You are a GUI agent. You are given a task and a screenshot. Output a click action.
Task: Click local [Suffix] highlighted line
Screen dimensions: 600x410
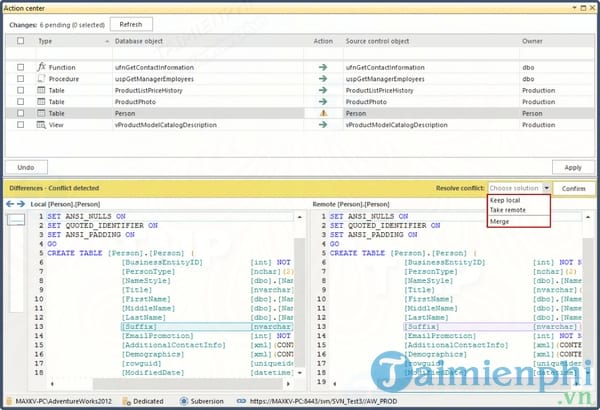207,327
